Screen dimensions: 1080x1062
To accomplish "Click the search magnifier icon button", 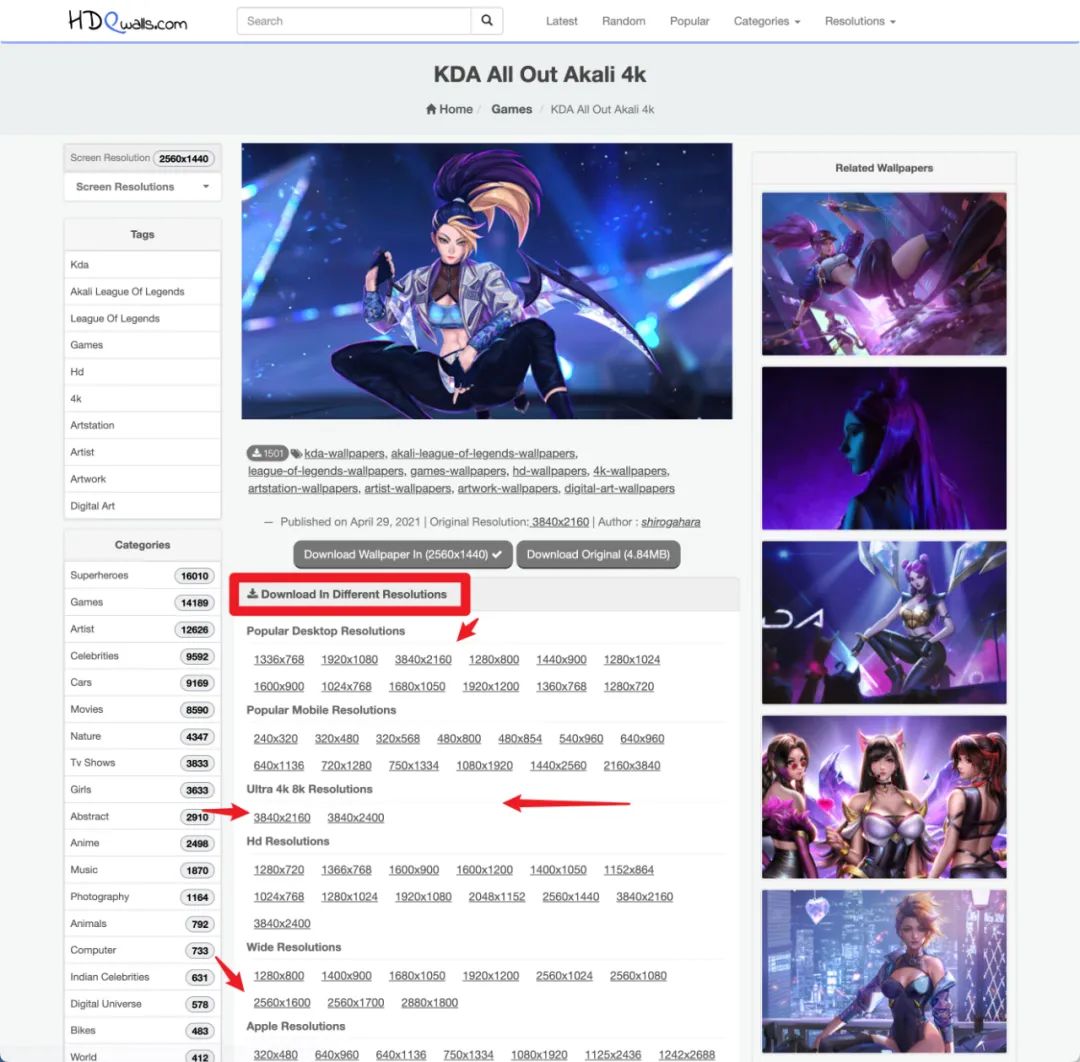I will click(486, 21).
